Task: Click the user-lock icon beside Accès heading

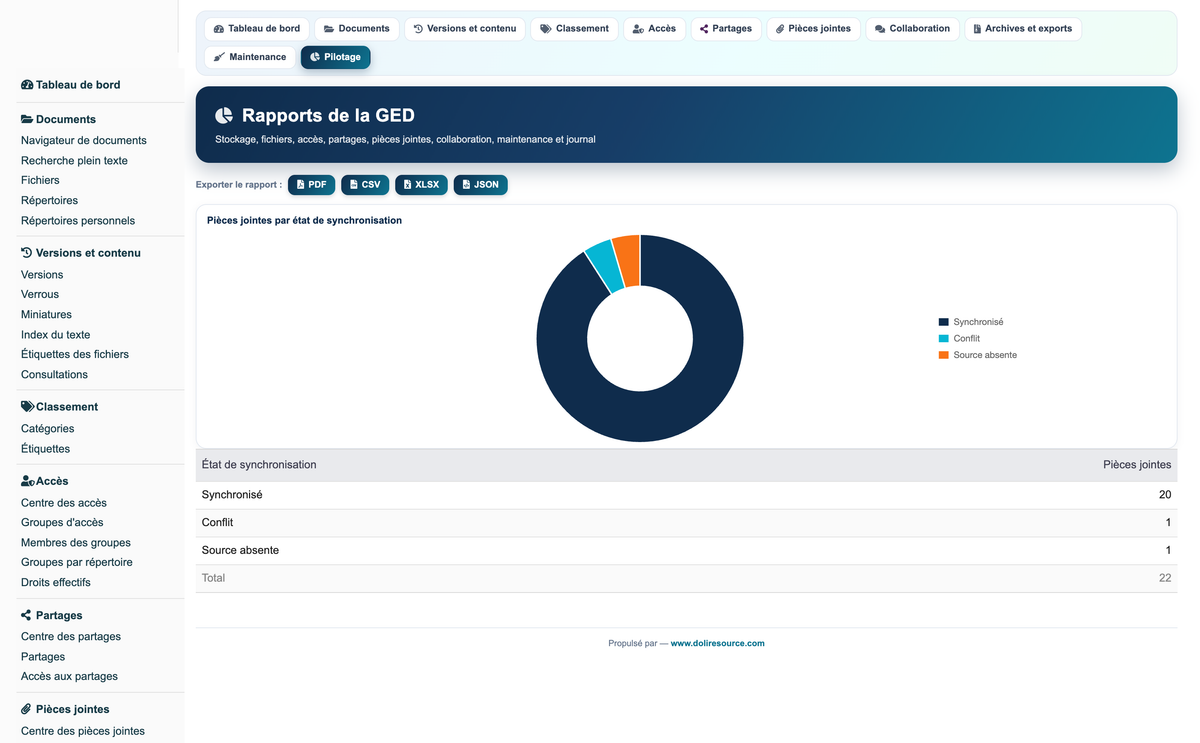Action: coord(28,481)
